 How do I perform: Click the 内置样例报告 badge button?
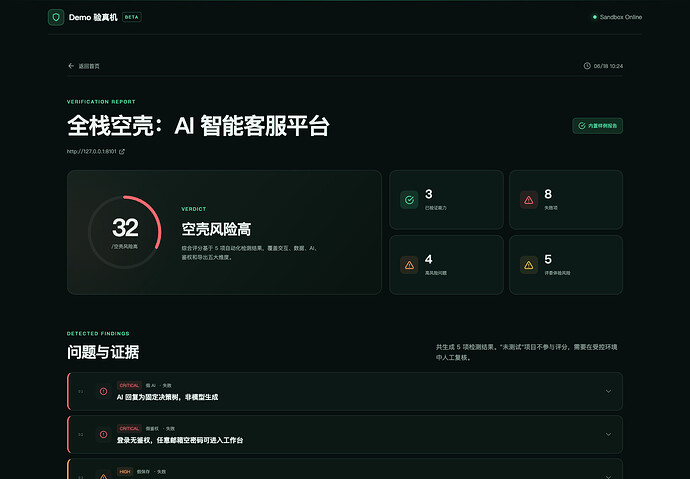[597, 126]
